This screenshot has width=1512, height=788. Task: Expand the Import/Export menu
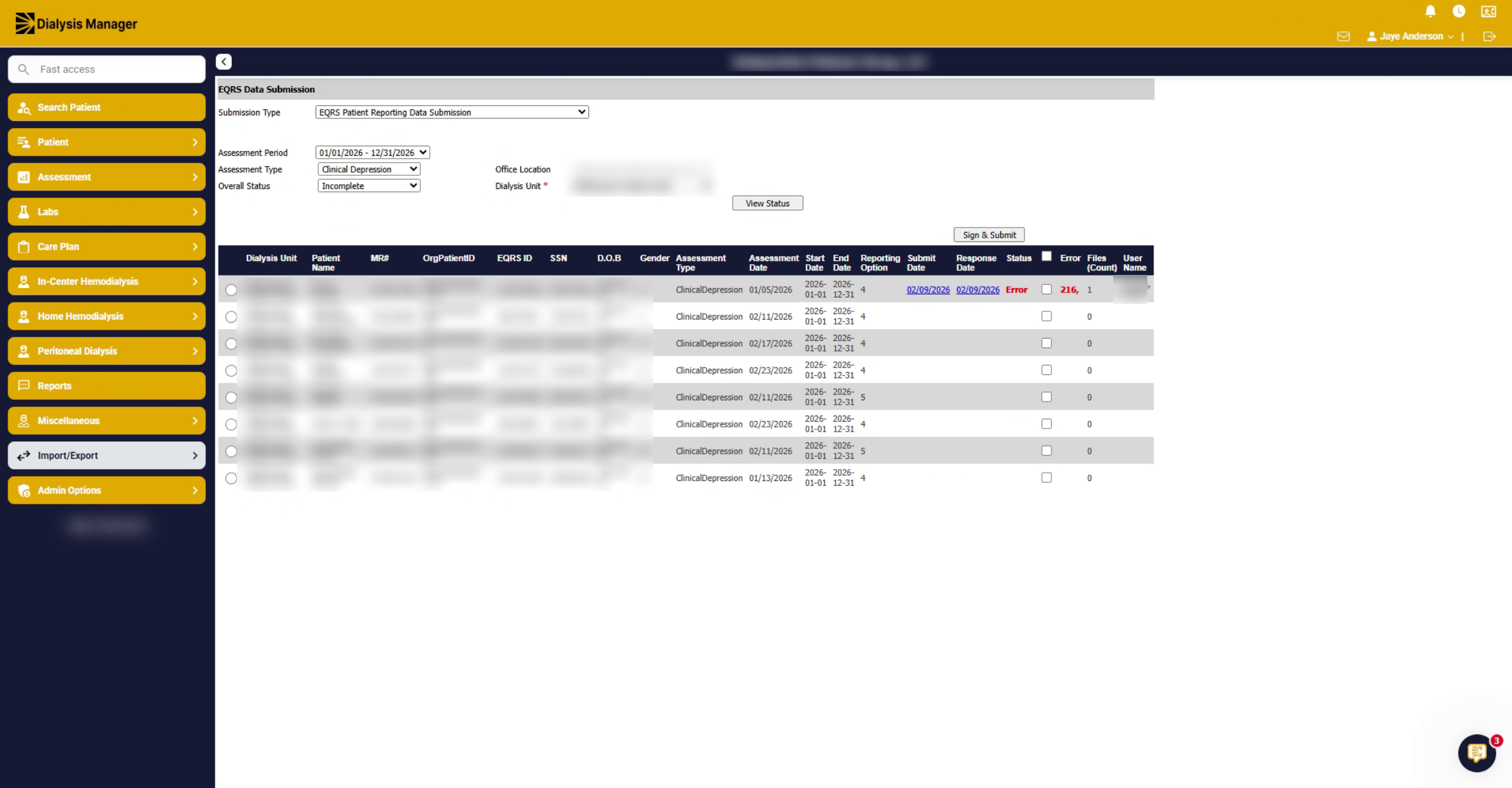(106, 455)
